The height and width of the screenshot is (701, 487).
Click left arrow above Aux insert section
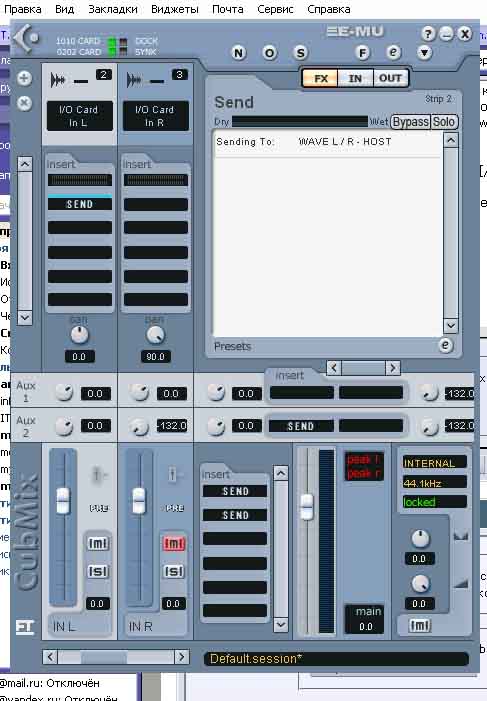[x=334, y=368]
